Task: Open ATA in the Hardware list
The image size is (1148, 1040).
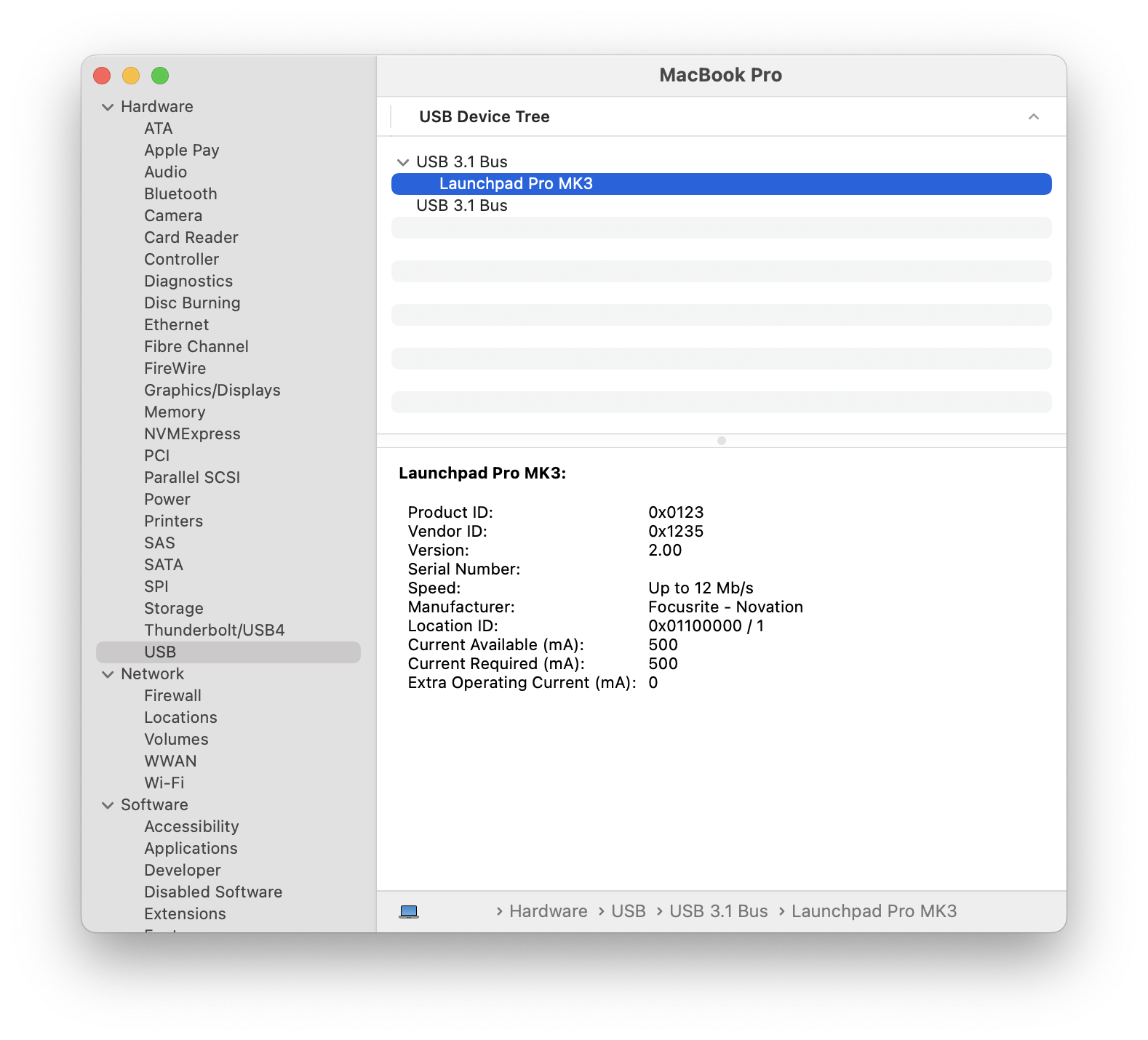Action: (158, 129)
